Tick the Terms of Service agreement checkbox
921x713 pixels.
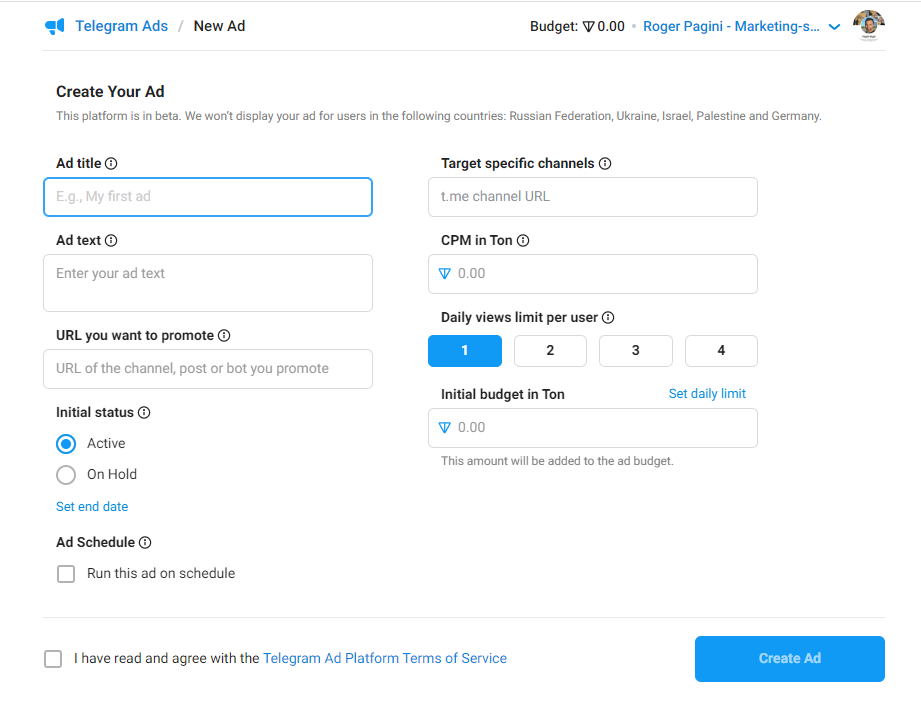53,659
